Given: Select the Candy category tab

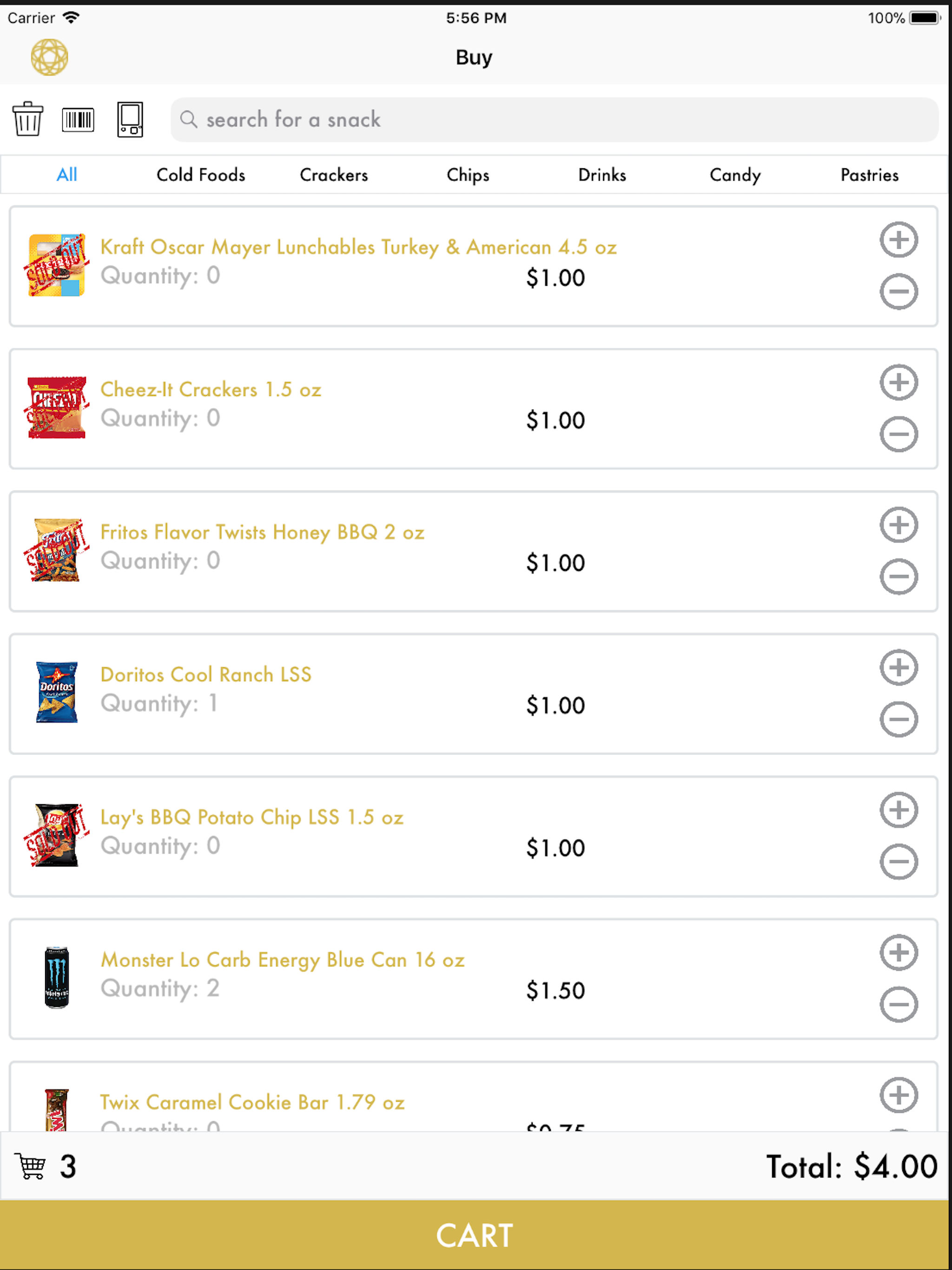Looking at the screenshot, I should tap(735, 174).
